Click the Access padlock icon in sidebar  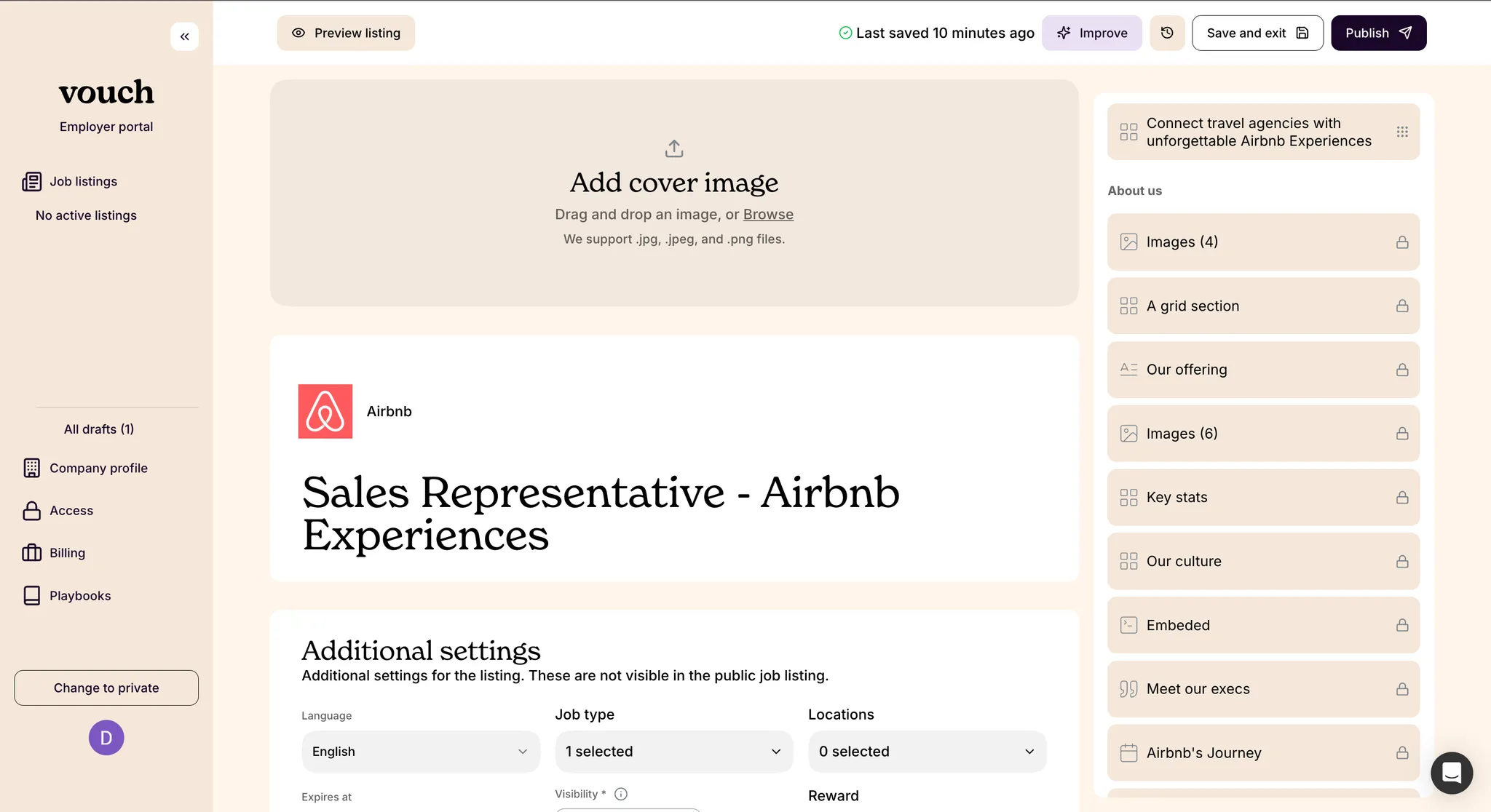point(32,511)
